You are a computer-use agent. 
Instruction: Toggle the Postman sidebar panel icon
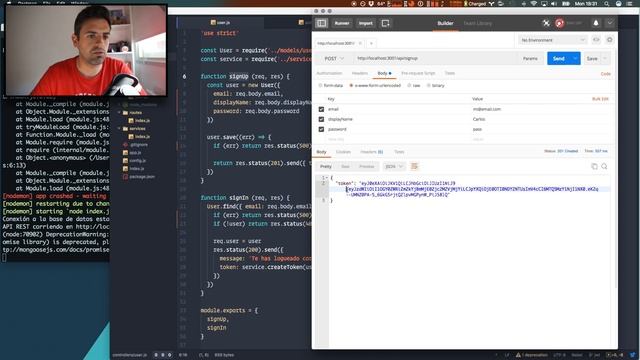(x=322, y=23)
